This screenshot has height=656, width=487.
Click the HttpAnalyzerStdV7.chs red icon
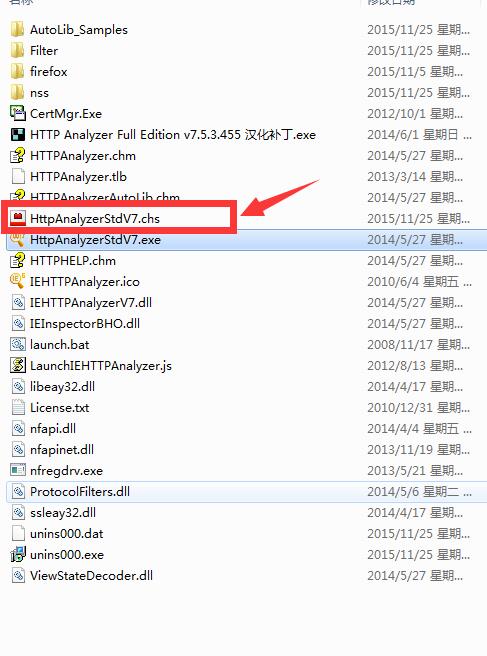pyautogui.click(x=18, y=218)
